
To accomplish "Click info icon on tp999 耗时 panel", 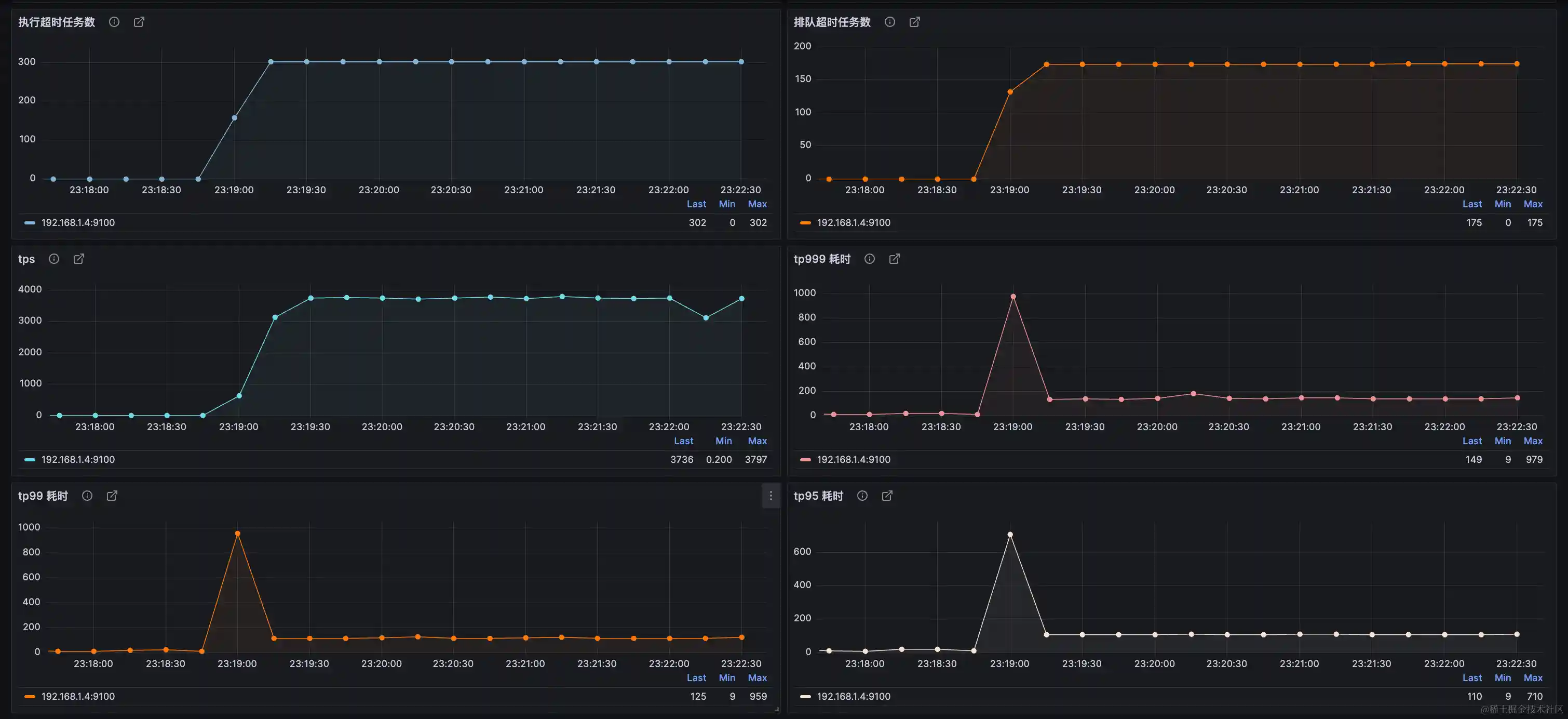I will (869, 259).
